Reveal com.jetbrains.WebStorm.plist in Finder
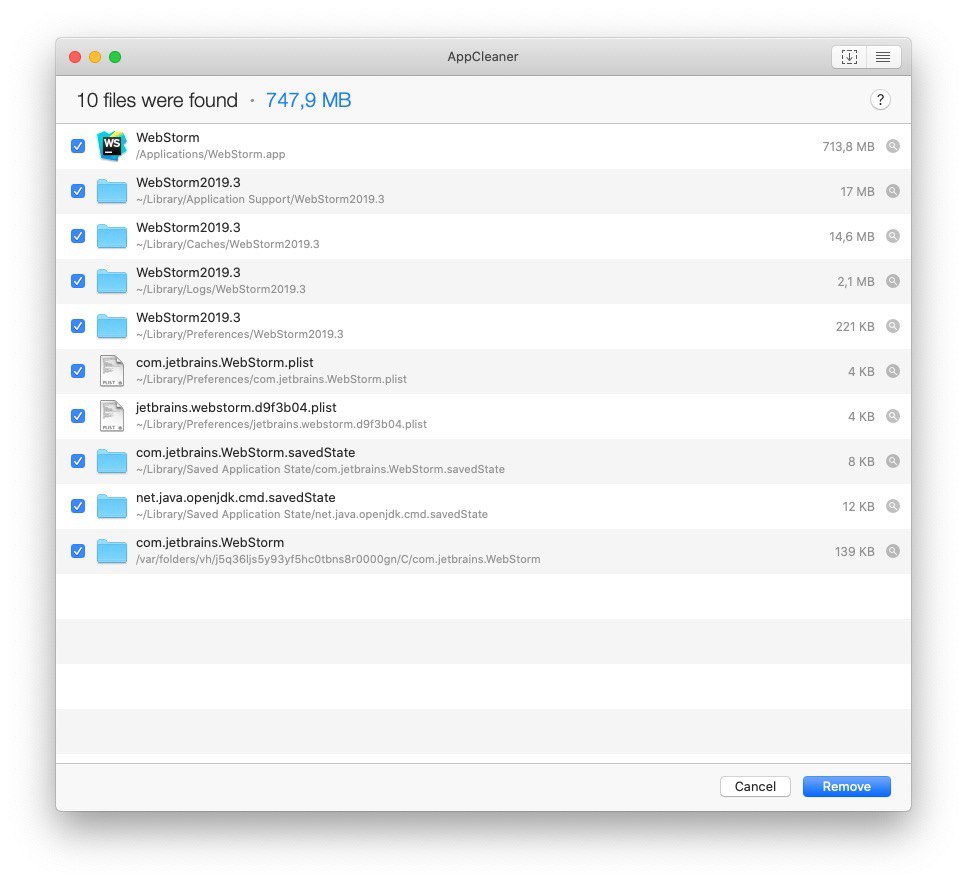Screen dimensions: 967x885 892,371
